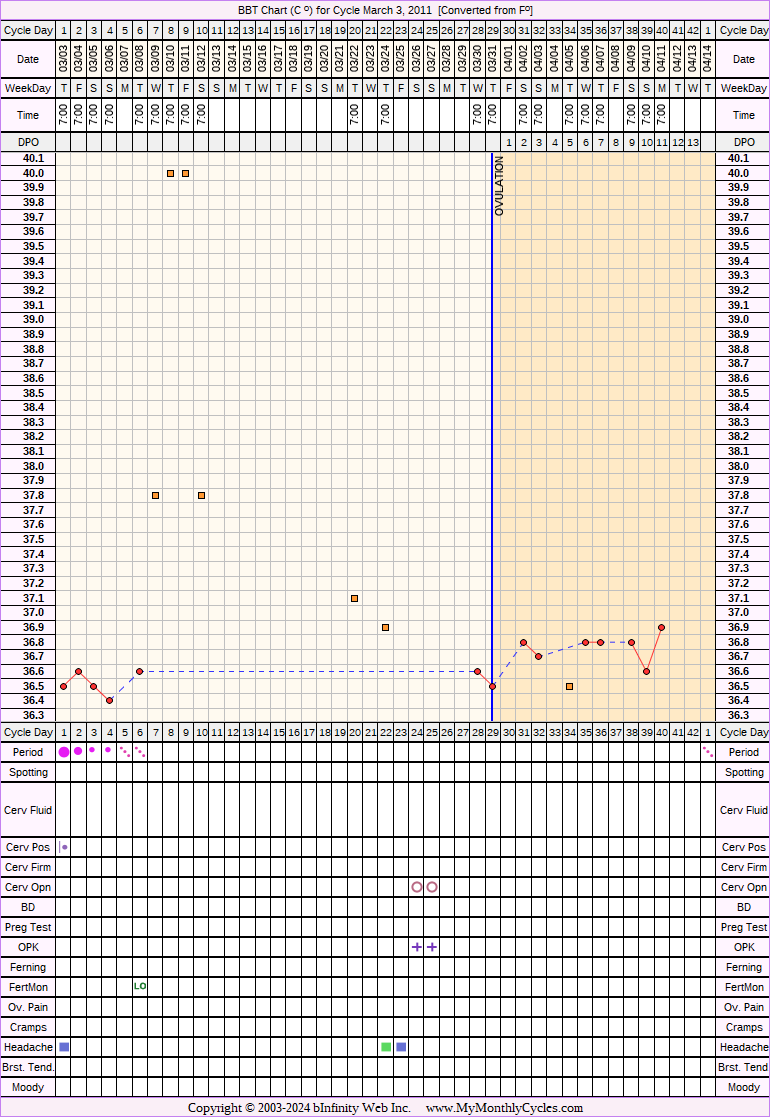Select the orange square at 37.1 degrees

click(355, 598)
